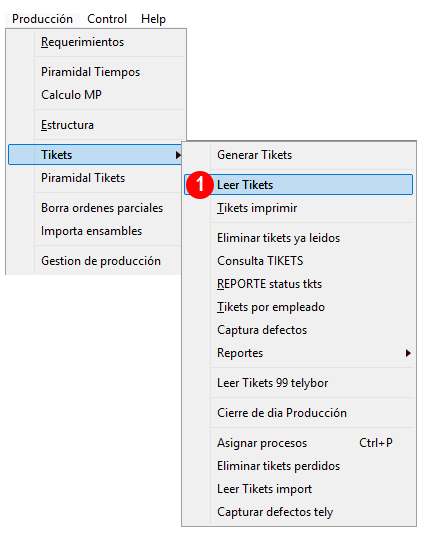Image resolution: width=425 pixels, height=536 pixels.
Task: Open the Control menu
Action: (x=107, y=19)
